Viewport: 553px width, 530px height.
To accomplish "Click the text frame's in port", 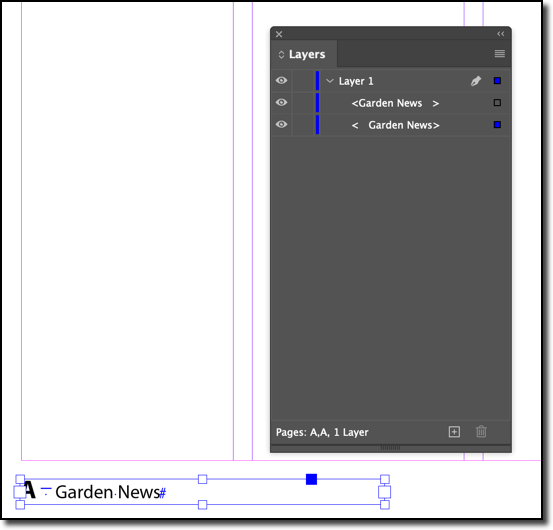I will pos(19,492).
